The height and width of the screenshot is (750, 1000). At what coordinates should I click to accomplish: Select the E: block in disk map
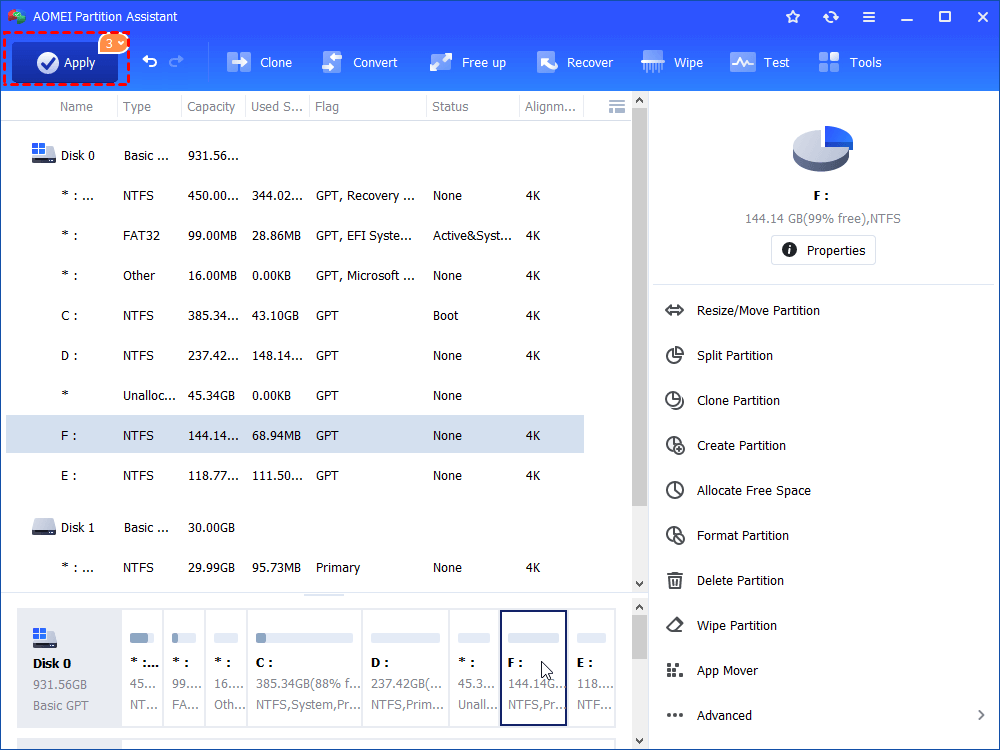[592, 668]
